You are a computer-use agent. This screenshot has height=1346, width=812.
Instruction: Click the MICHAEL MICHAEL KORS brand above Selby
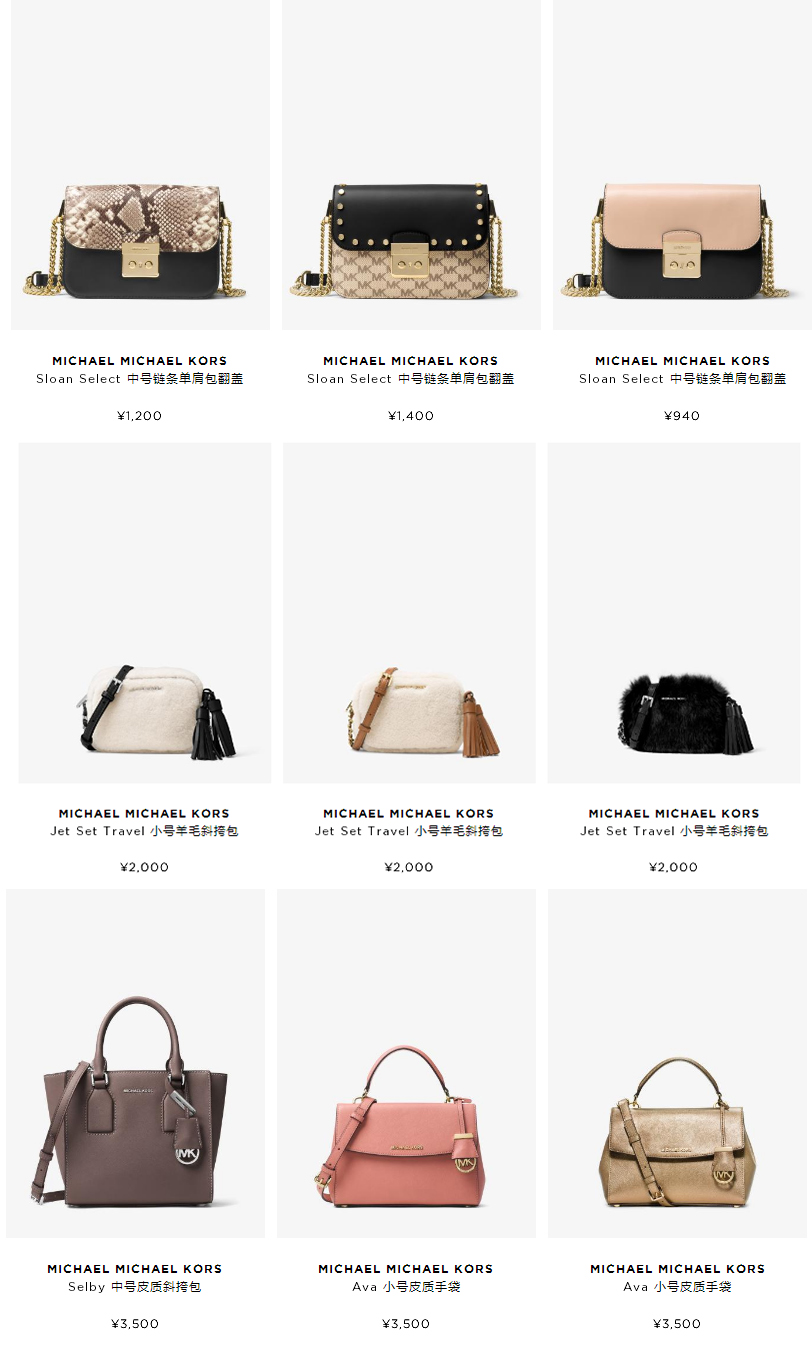[x=135, y=1269]
